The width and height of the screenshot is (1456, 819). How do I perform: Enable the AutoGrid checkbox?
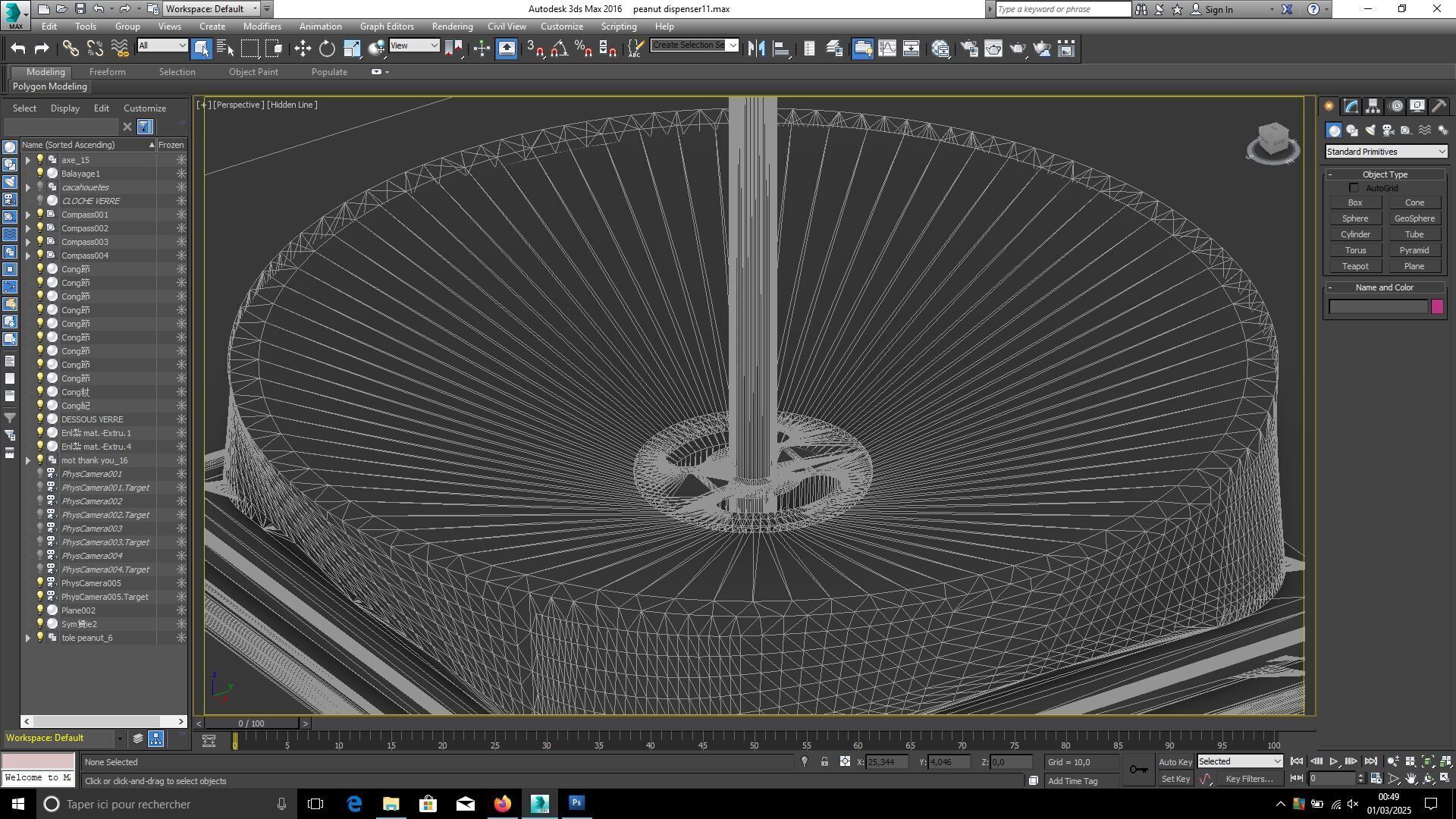pos(1354,188)
